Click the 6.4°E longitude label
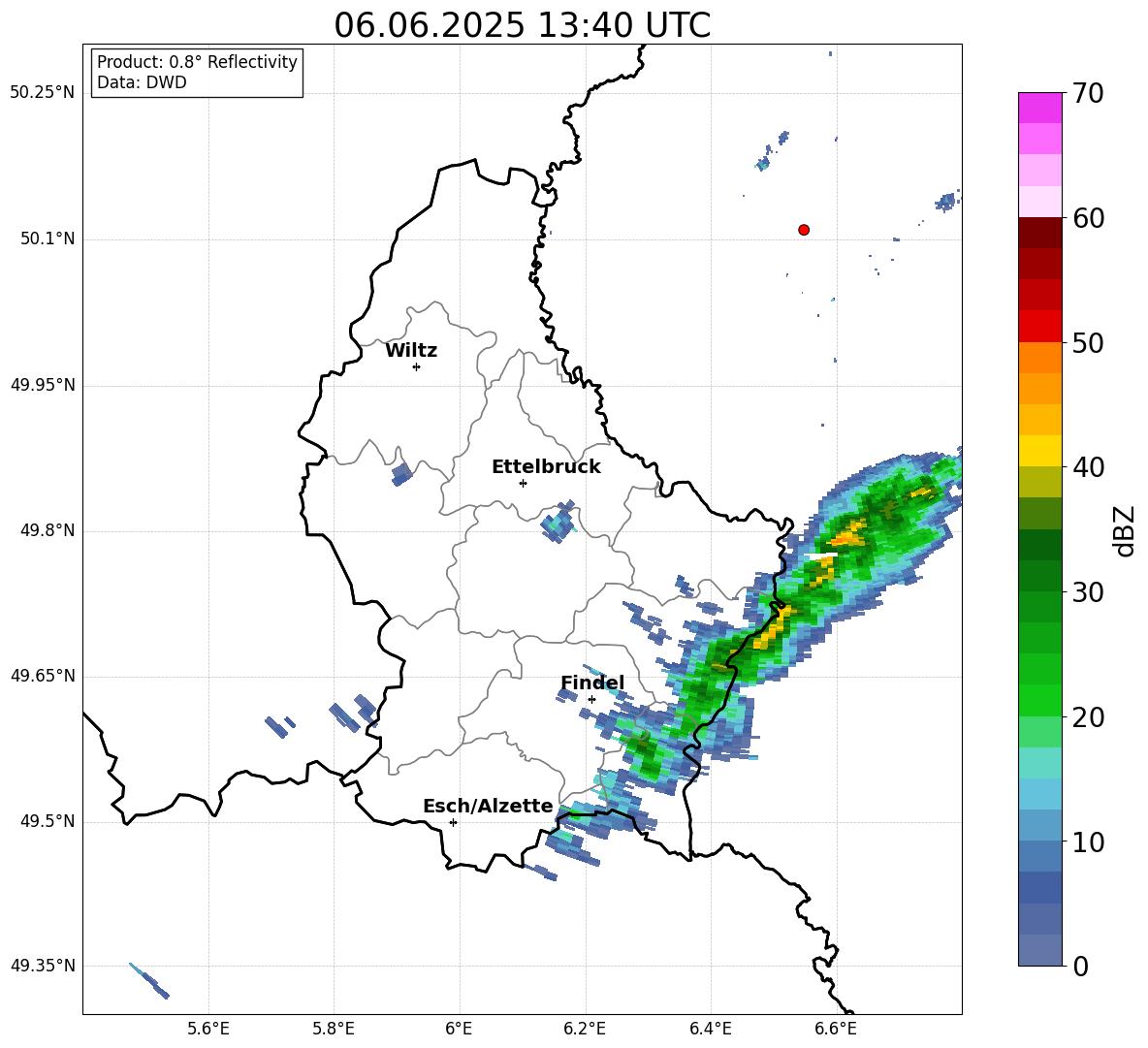1148x1048 pixels. pyautogui.click(x=710, y=1030)
